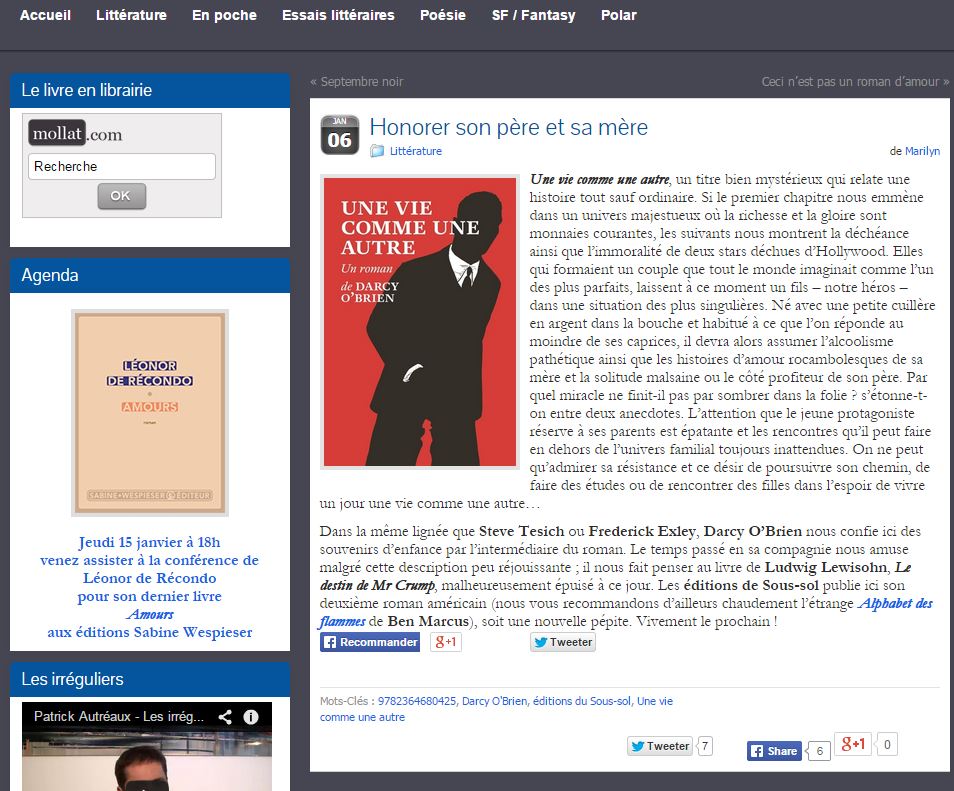Submit search with OK button
The height and width of the screenshot is (791, 954).
(x=122, y=196)
